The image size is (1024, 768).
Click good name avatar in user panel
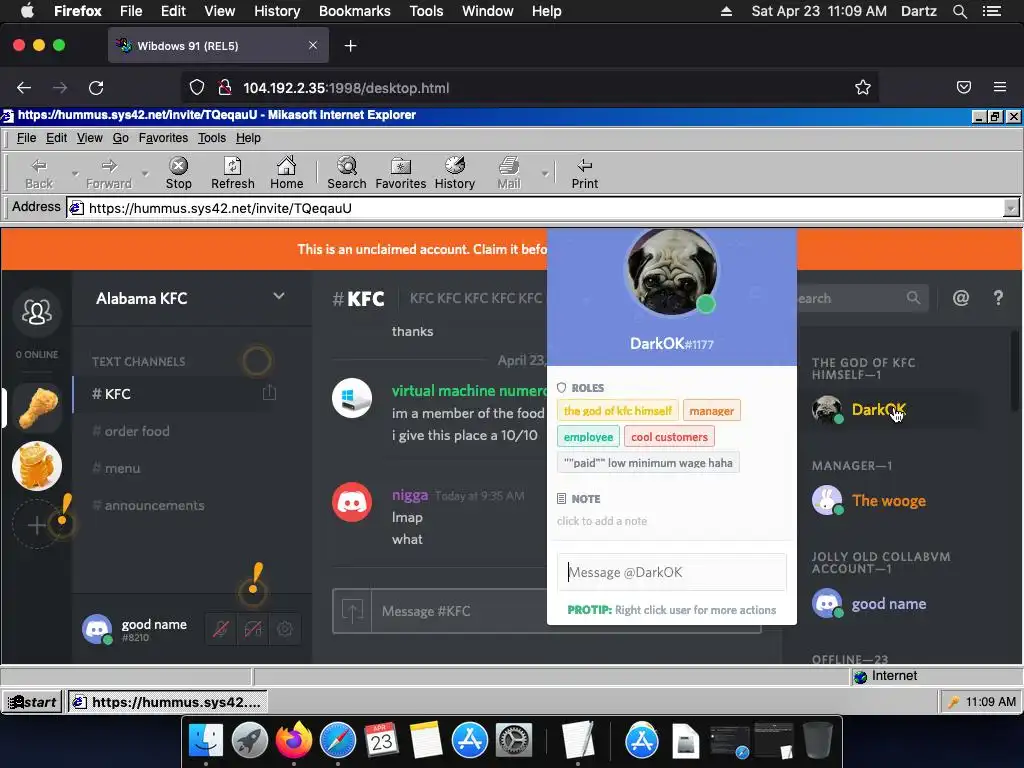point(97,629)
